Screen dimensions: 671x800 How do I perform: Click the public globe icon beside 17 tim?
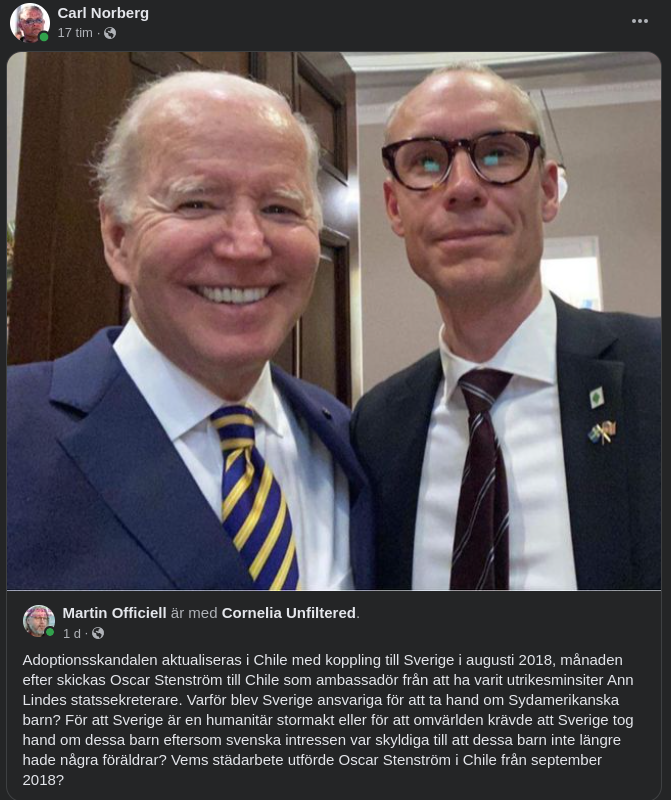tap(110, 33)
